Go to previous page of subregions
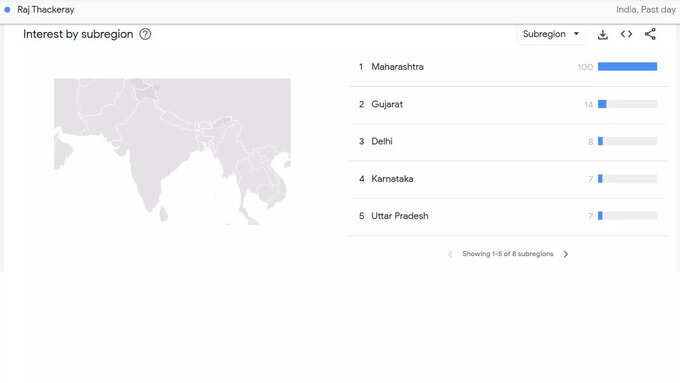This screenshot has width=680, height=383. coord(450,254)
